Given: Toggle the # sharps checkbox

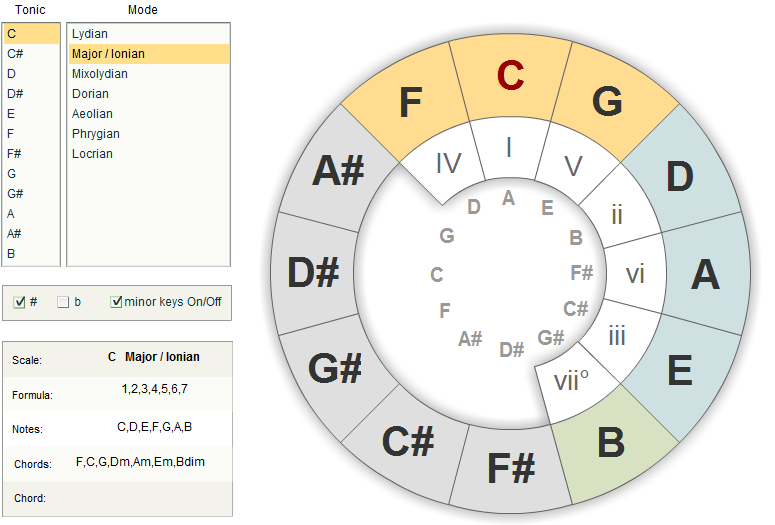Looking at the screenshot, I should click(x=19, y=302).
